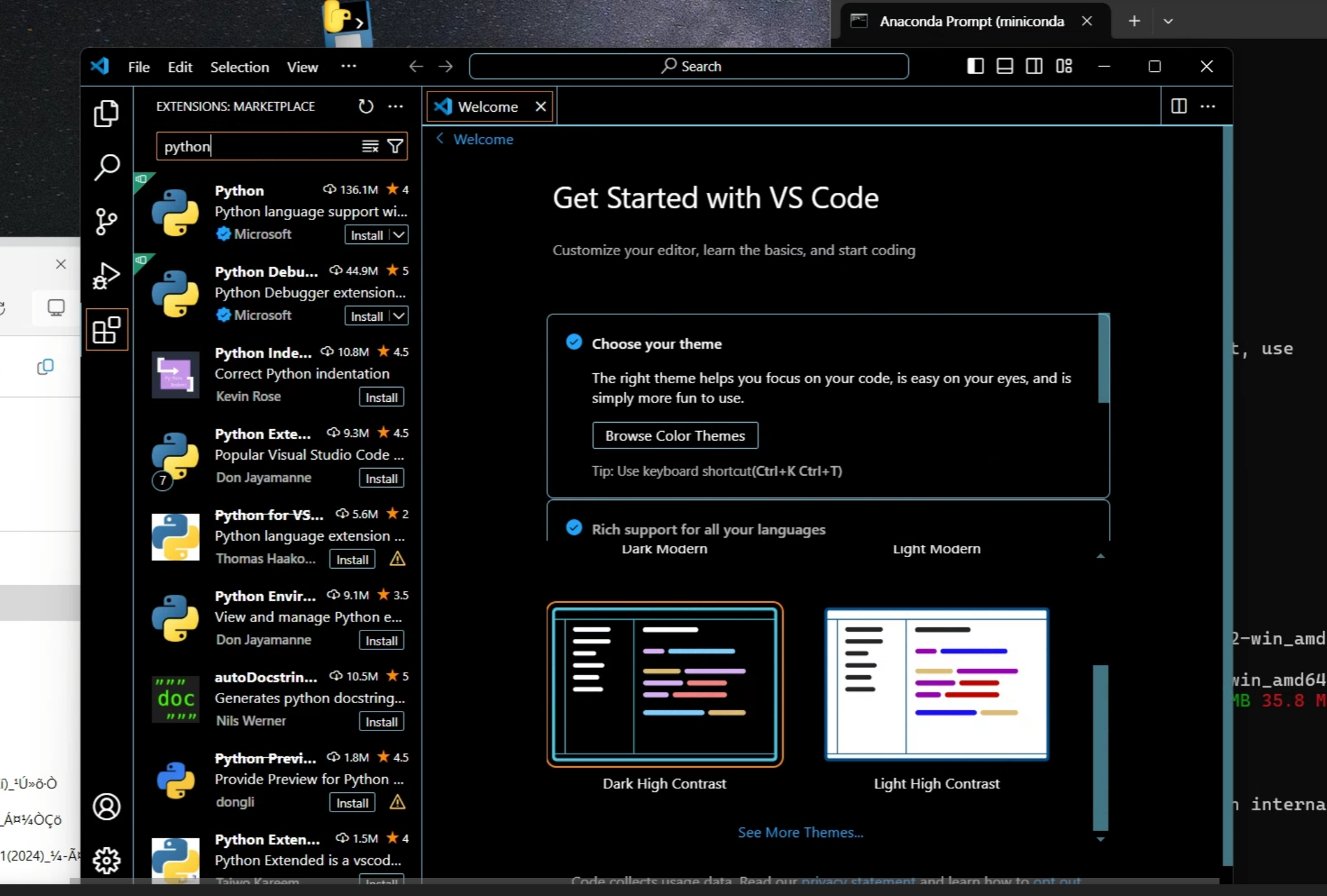Refresh the extensions marketplace list
The image size is (1327, 896).
(366, 106)
